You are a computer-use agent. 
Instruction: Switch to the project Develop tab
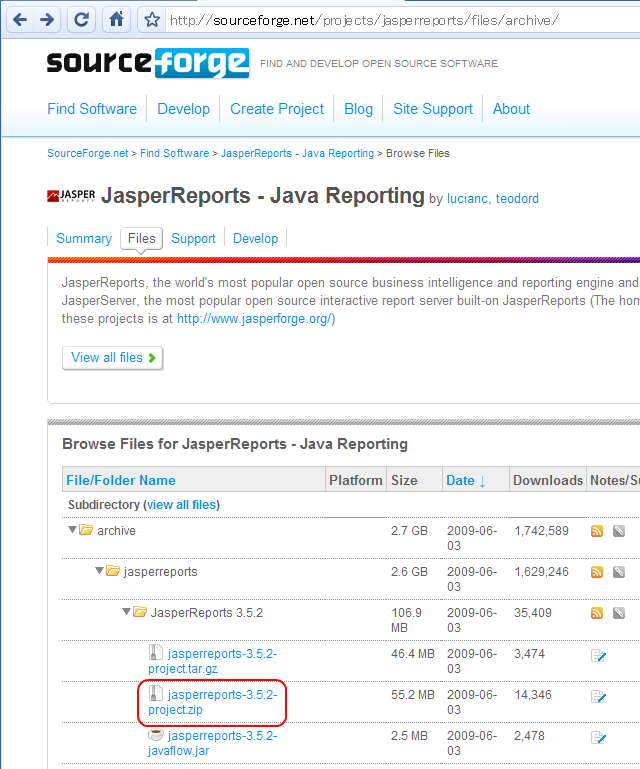pos(256,238)
